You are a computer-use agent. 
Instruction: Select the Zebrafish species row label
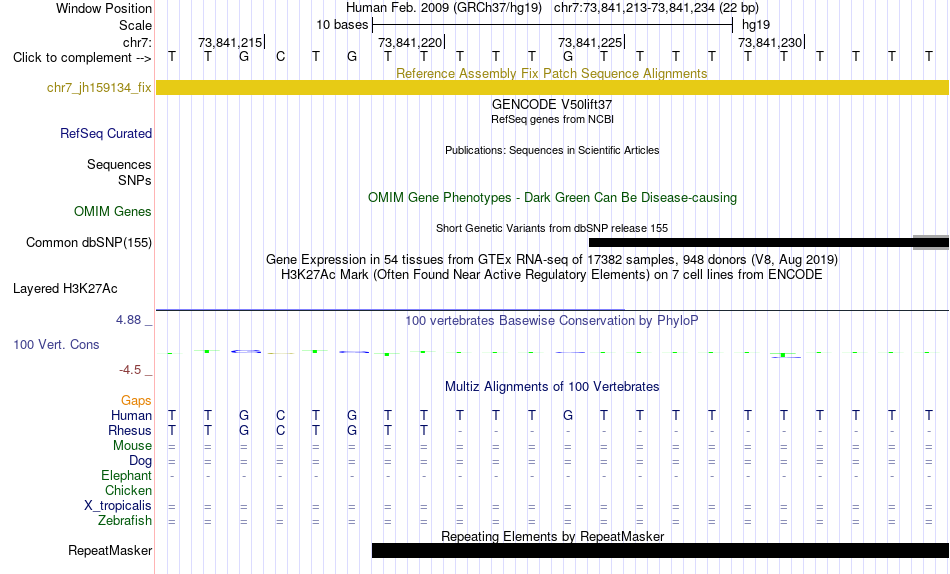(125, 521)
